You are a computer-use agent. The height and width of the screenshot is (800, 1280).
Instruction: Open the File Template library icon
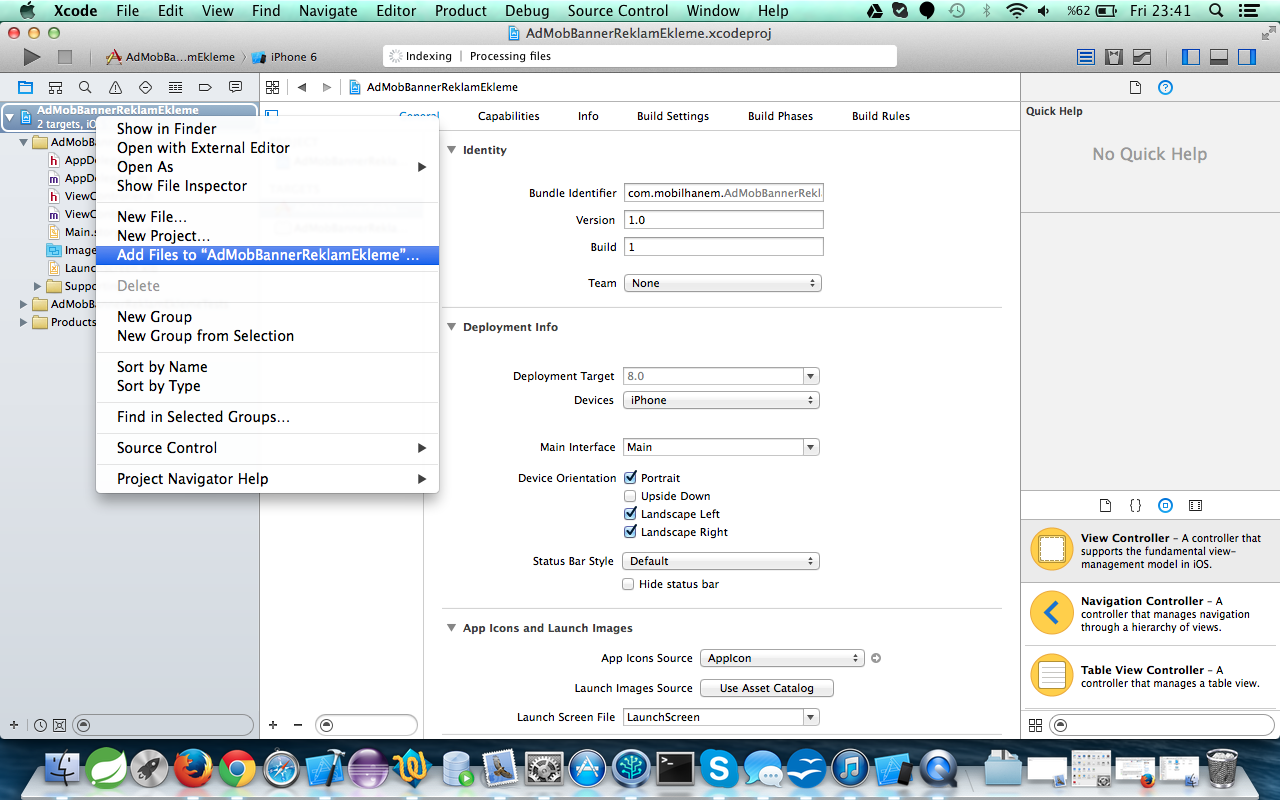coord(1105,506)
